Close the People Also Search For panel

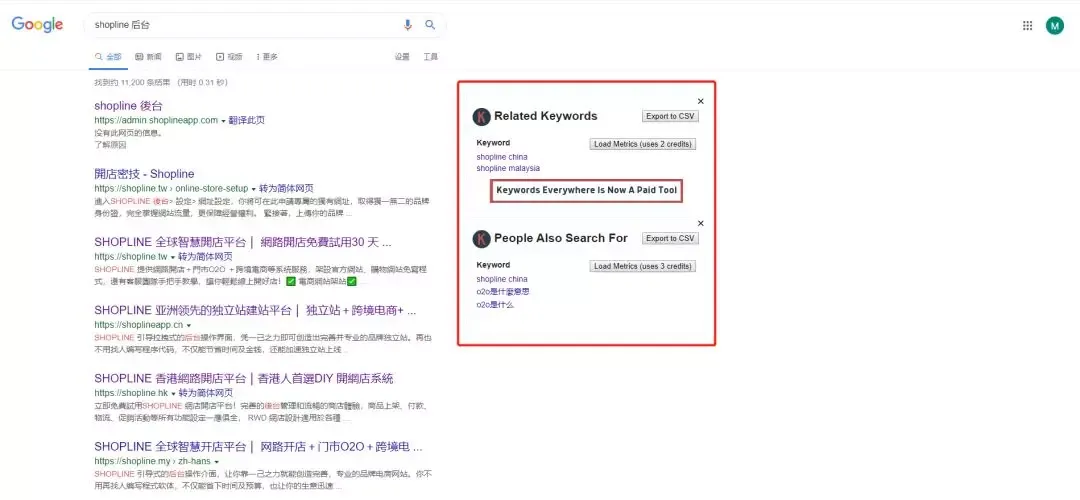(x=700, y=223)
